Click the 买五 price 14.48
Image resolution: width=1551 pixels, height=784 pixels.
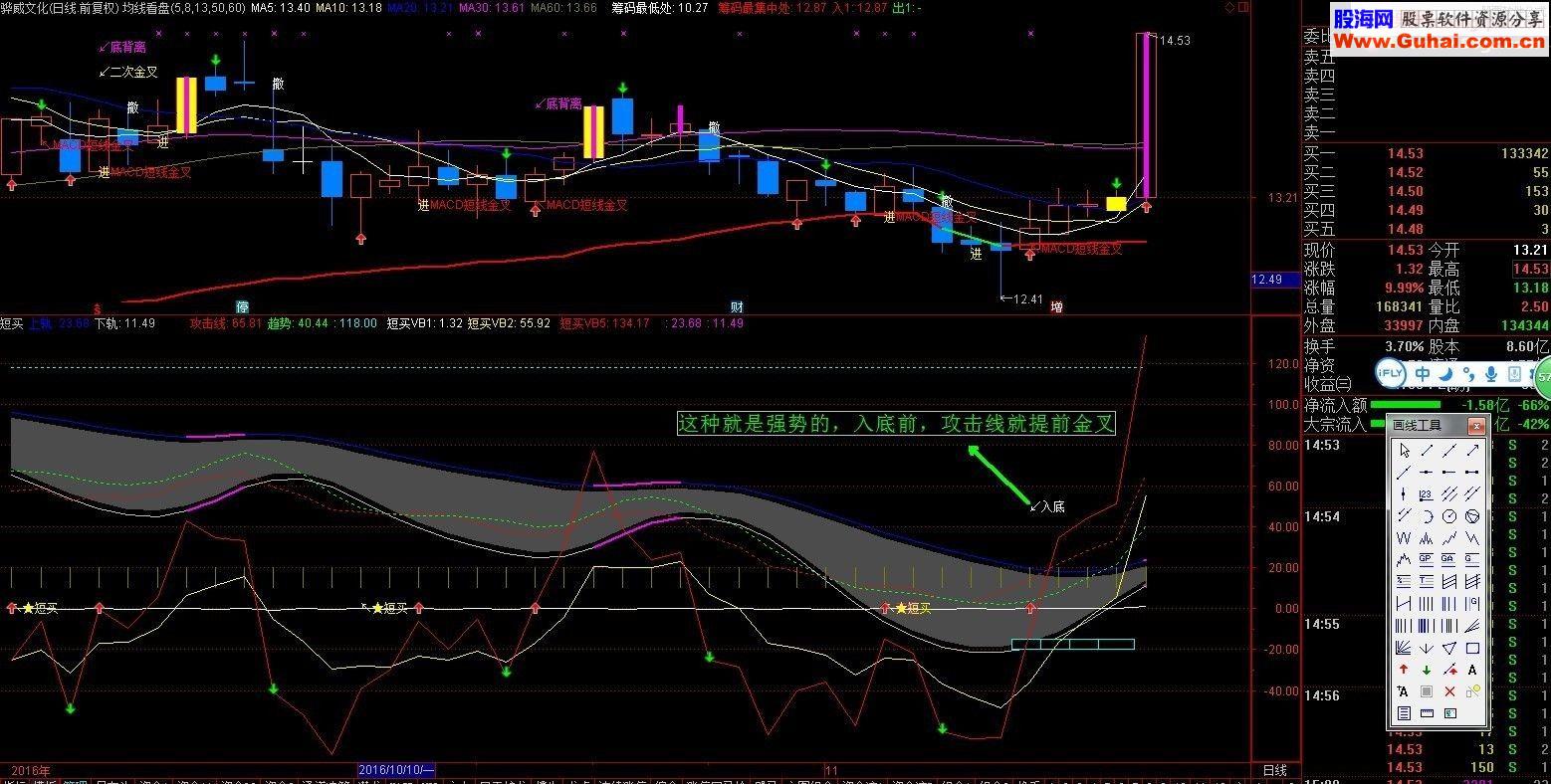tap(1406, 229)
